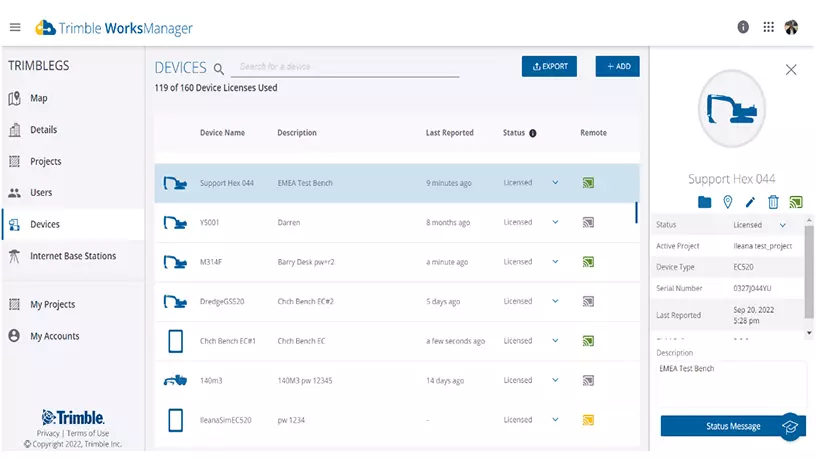Select the DredgeGS520 device name
Image resolution: width=816 pixels, height=459 pixels.
[x=222, y=301]
